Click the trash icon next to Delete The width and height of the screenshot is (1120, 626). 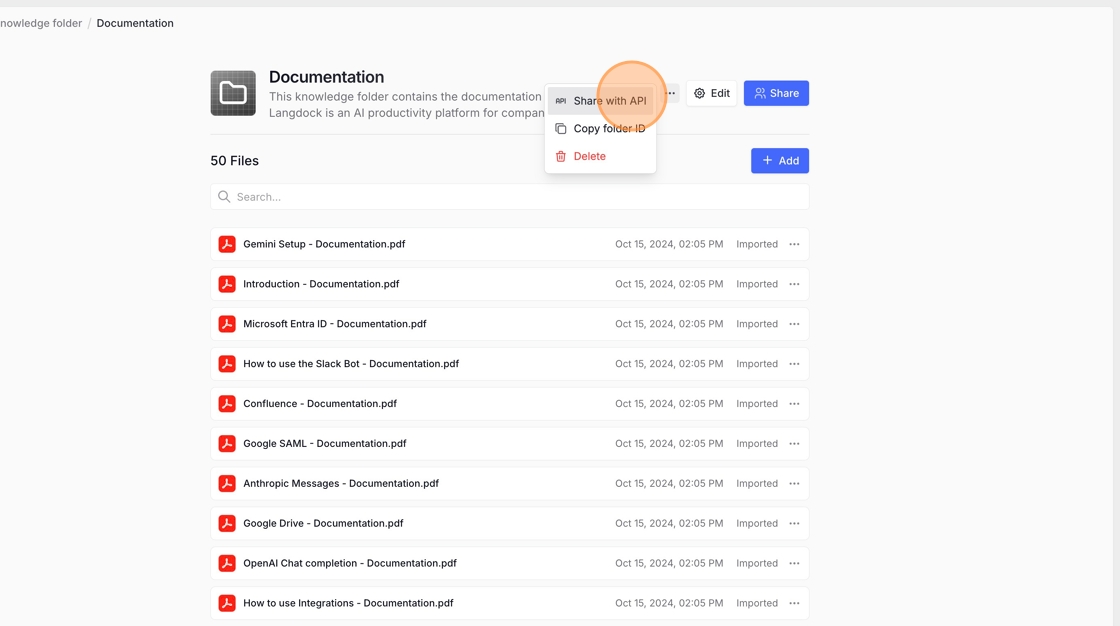click(x=561, y=156)
